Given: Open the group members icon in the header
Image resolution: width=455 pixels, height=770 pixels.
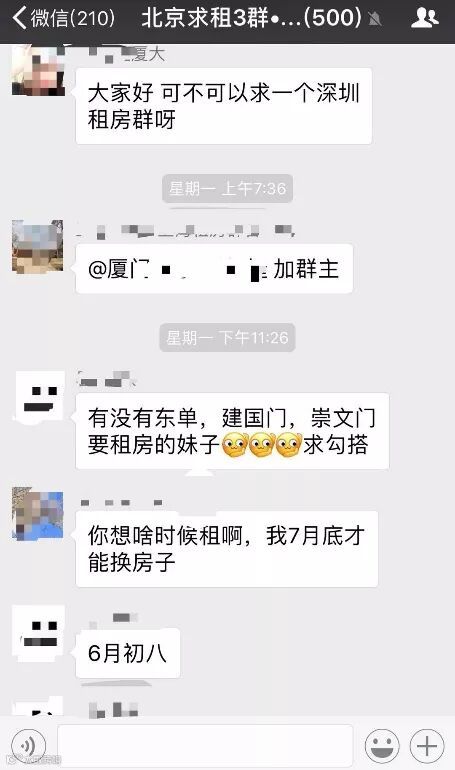Looking at the screenshot, I should [424, 18].
